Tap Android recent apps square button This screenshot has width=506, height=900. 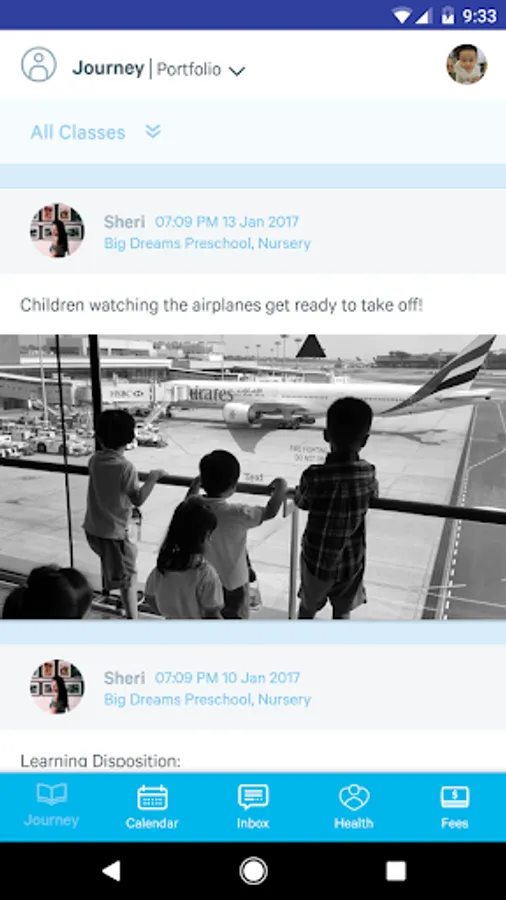click(x=396, y=871)
